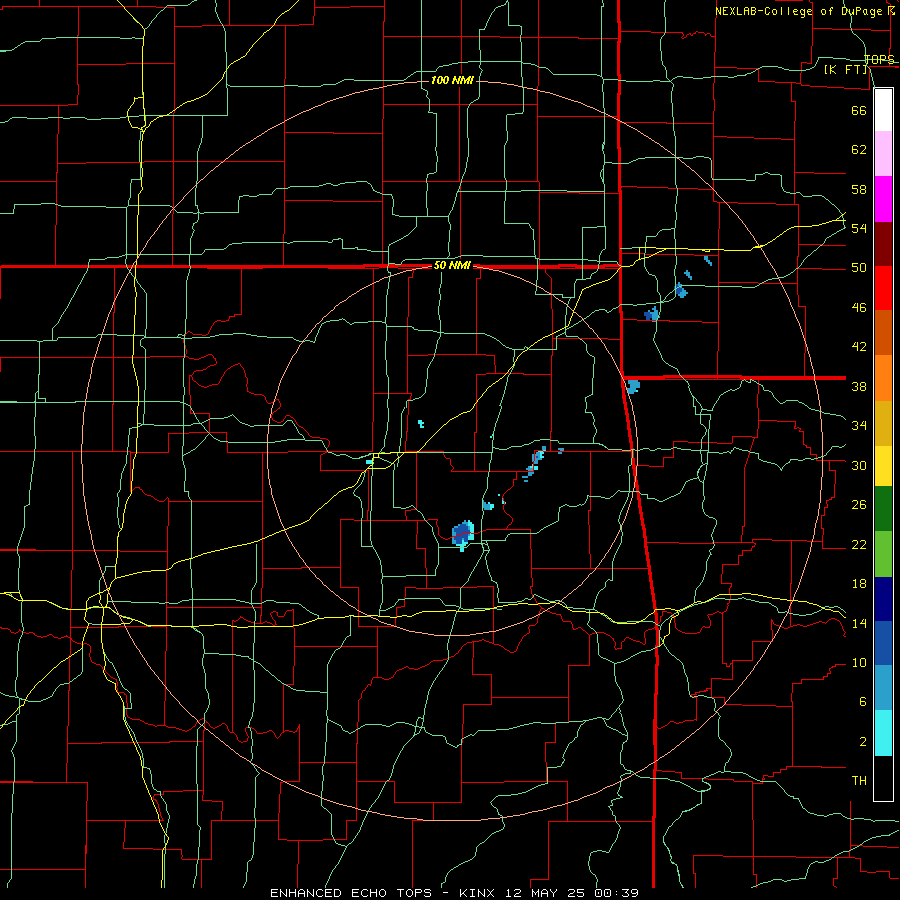The height and width of the screenshot is (900, 900).
Task: Click legend value 34
Action: pyautogui.click(x=859, y=426)
